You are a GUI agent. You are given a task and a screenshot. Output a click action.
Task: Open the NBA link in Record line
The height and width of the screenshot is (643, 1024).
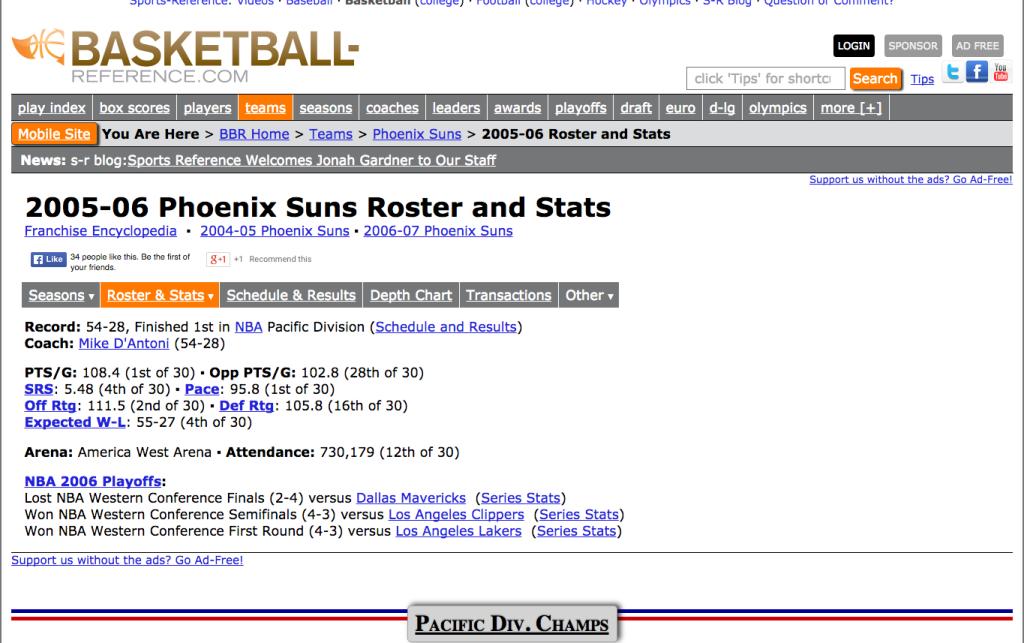point(248,326)
